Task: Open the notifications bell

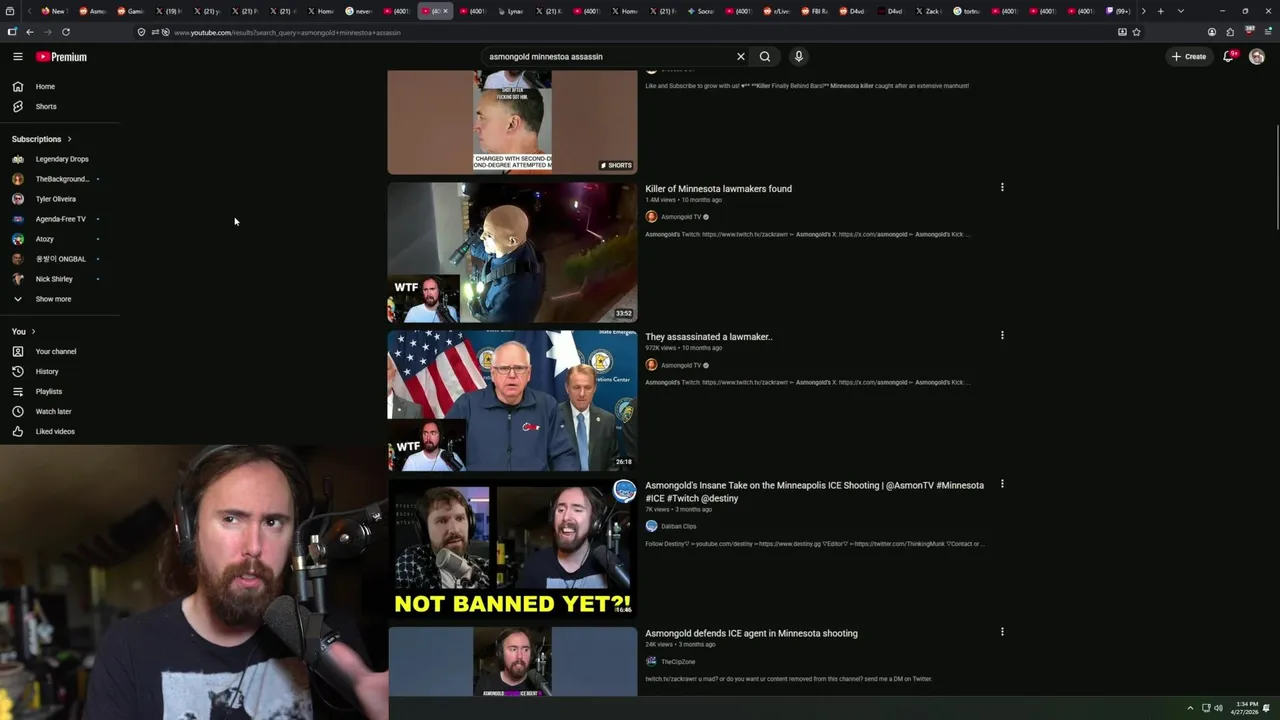Action: [1229, 57]
